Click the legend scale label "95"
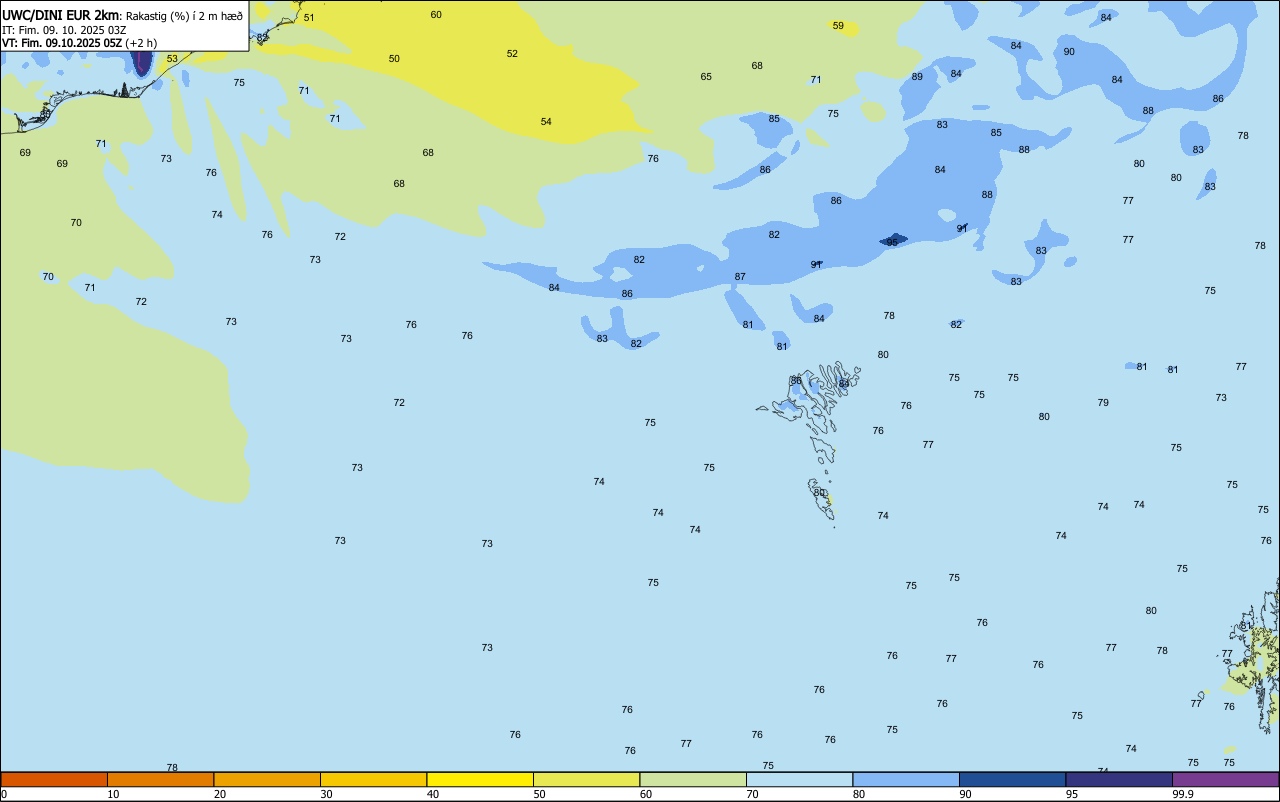The image size is (1280, 802). click(1073, 794)
